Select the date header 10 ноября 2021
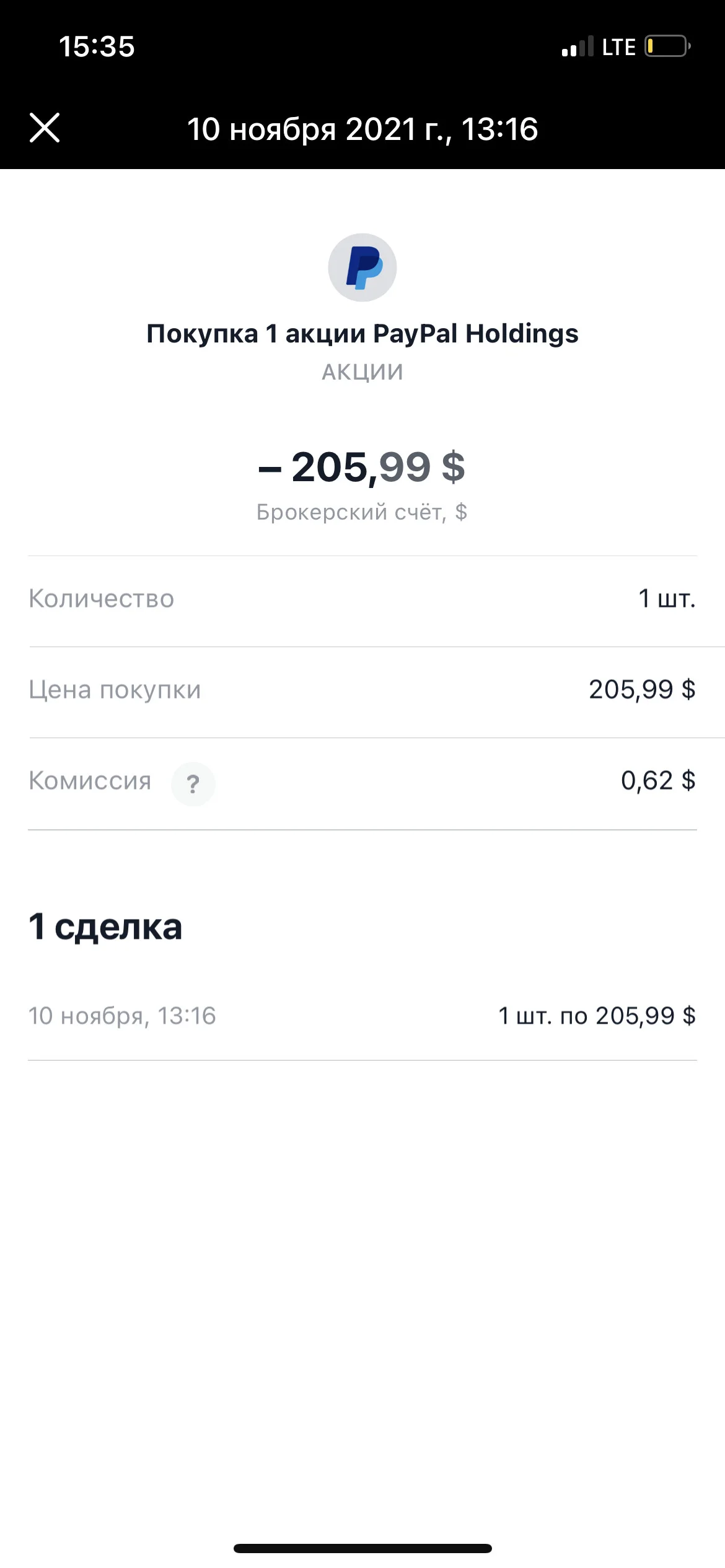The image size is (725, 1568). 362,129
